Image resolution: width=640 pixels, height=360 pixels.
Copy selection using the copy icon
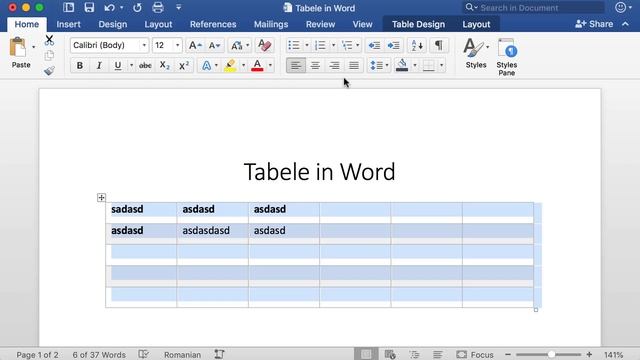(x=49, y=55)
